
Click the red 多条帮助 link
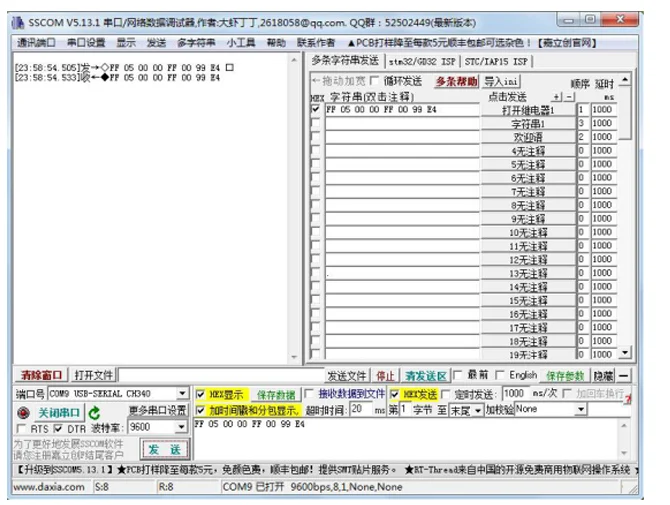tap(456, 81)
